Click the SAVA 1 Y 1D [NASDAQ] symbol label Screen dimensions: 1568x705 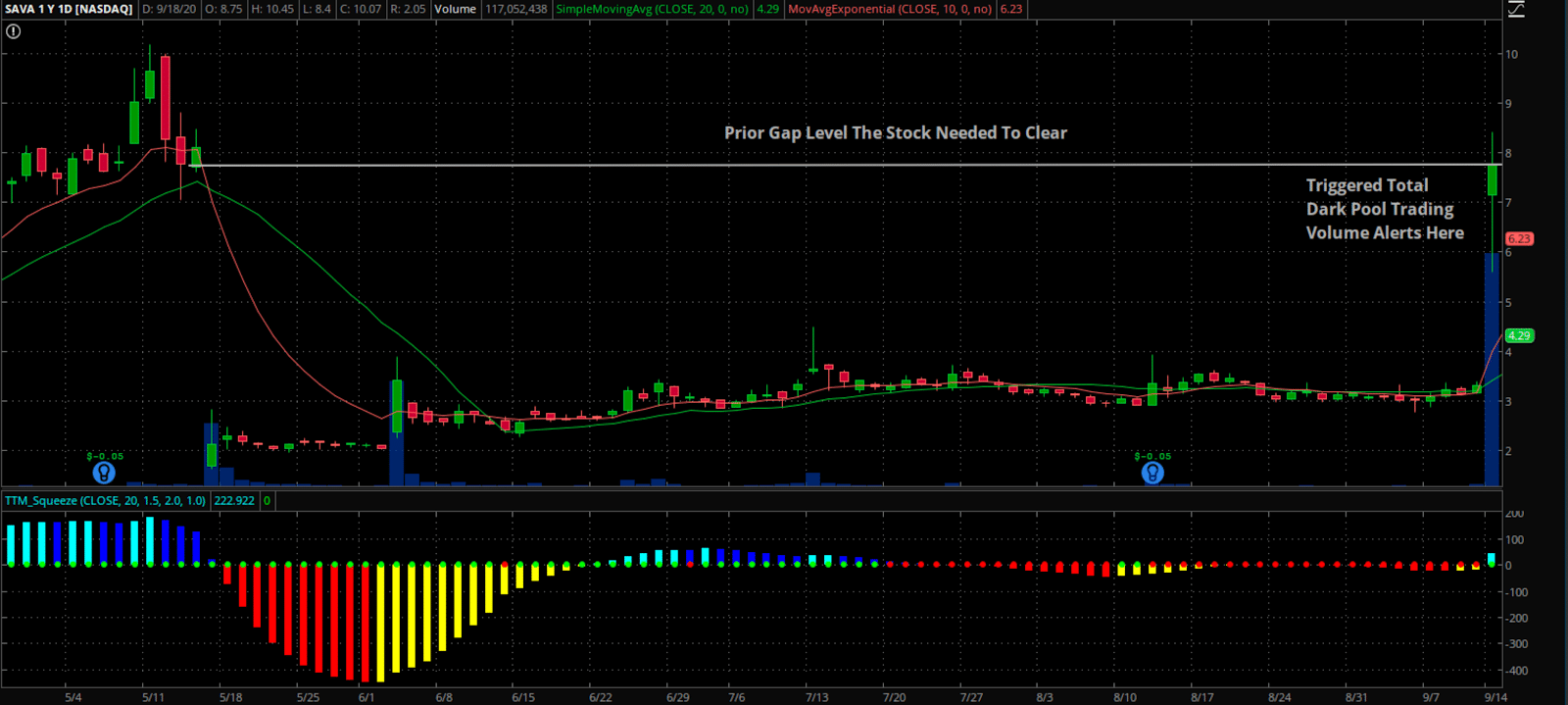click(x=69, y=9)
